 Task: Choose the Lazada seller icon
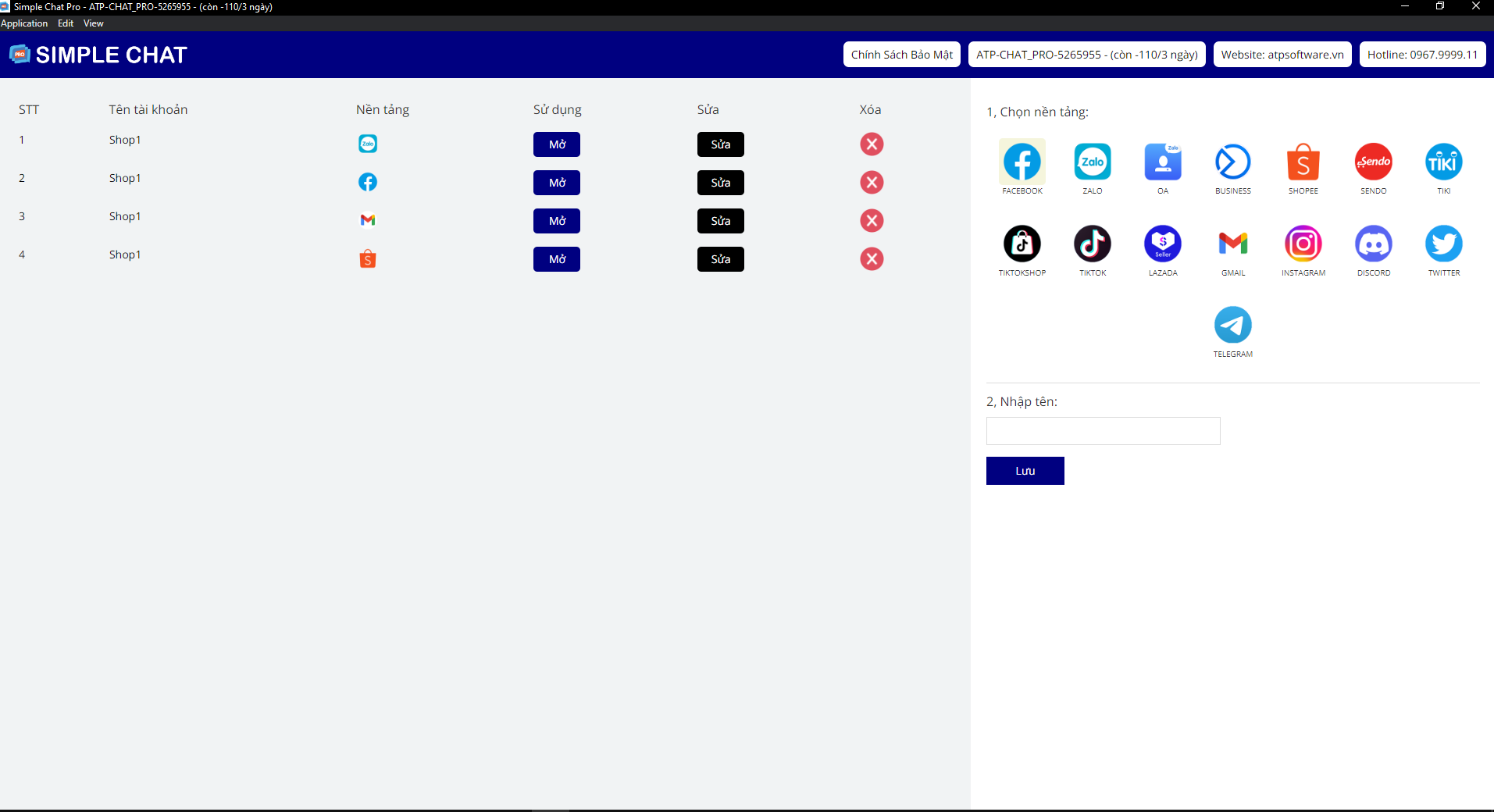(x=1162, y=244)
